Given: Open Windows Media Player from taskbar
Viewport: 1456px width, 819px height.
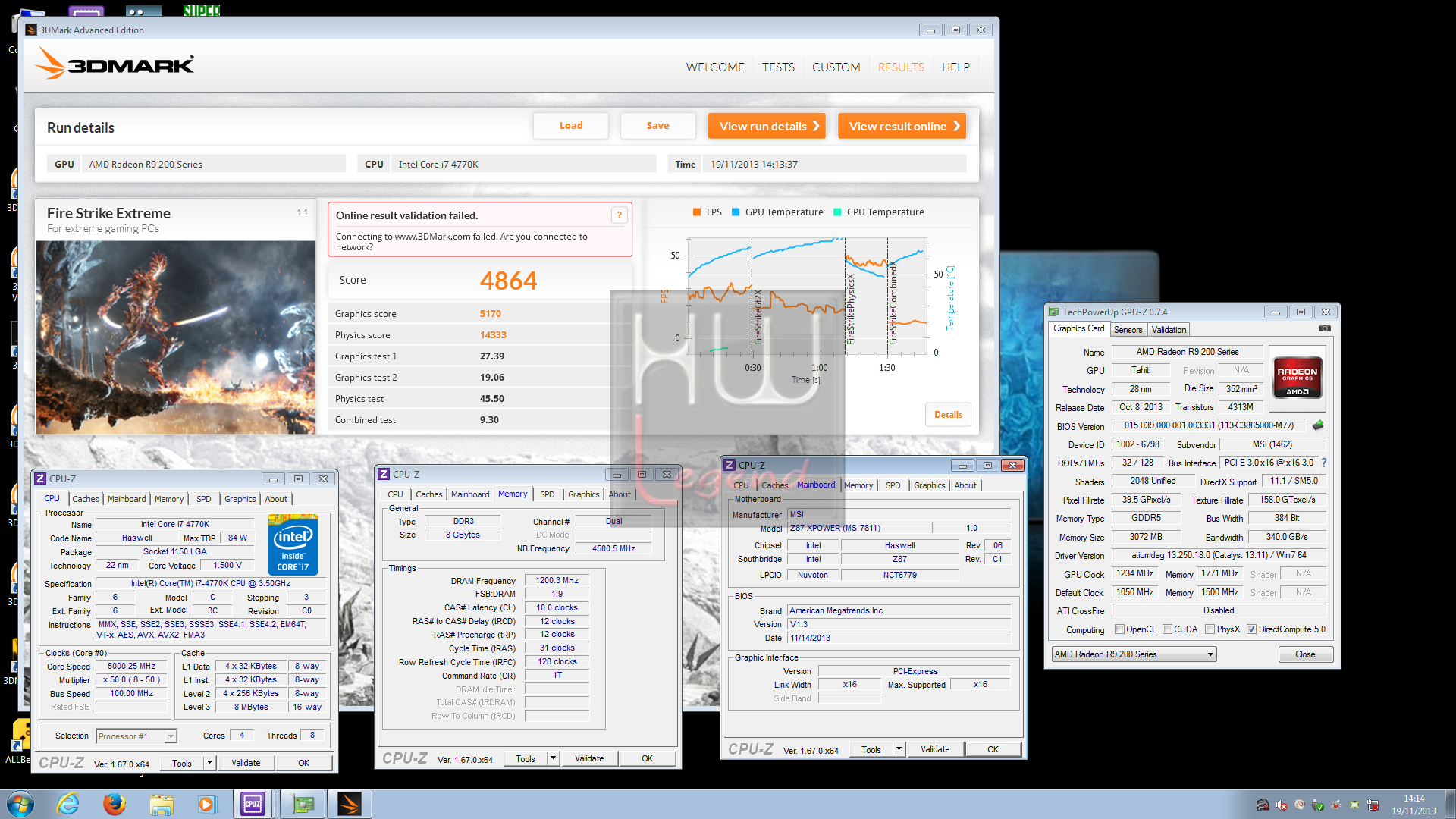Looking at the screenshot, I should 206,804.
